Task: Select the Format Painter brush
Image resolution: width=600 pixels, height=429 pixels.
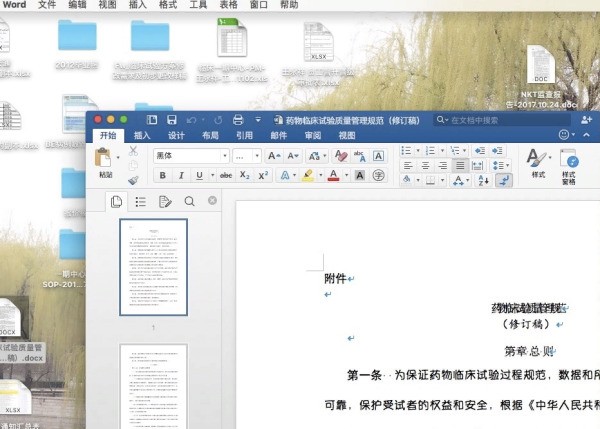Action: 133,180
